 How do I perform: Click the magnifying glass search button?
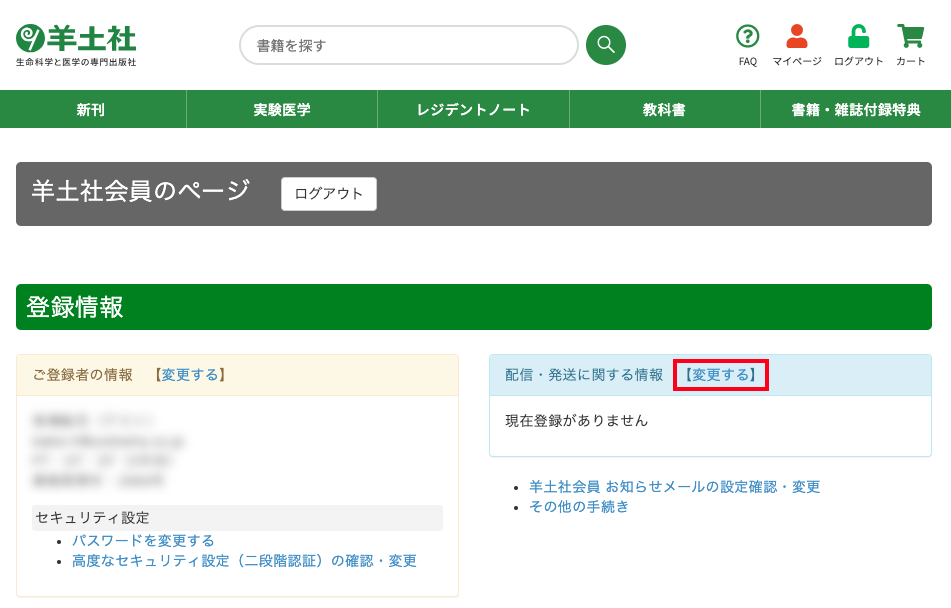(x=605, y=45)
